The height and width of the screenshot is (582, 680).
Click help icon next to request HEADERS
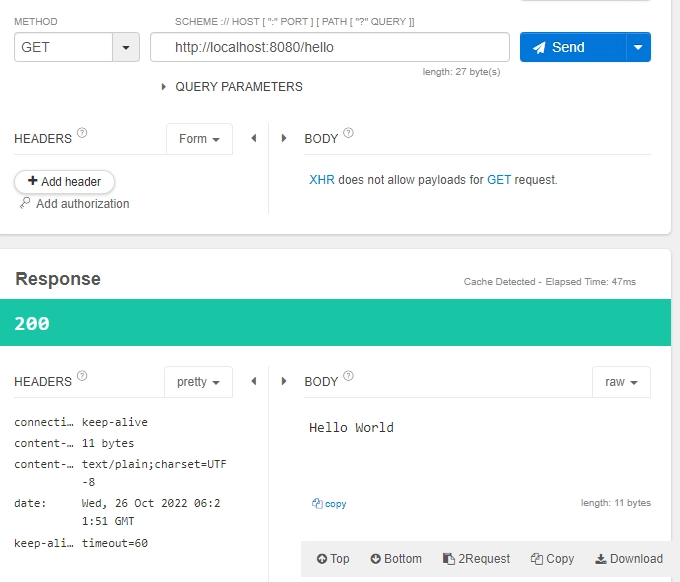82,133
